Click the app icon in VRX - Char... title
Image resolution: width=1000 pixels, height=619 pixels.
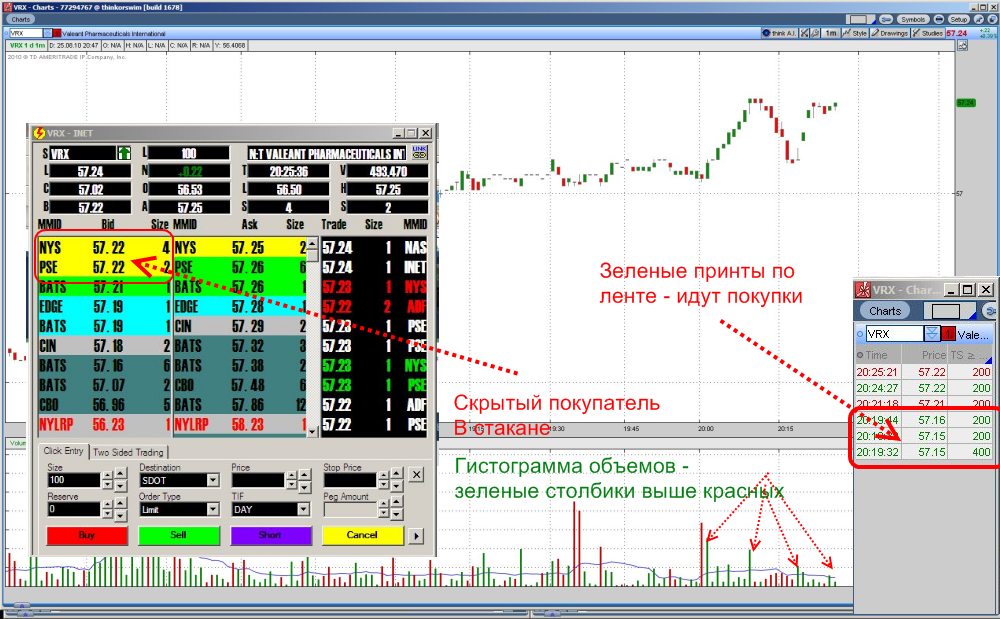tap(863, 289)
